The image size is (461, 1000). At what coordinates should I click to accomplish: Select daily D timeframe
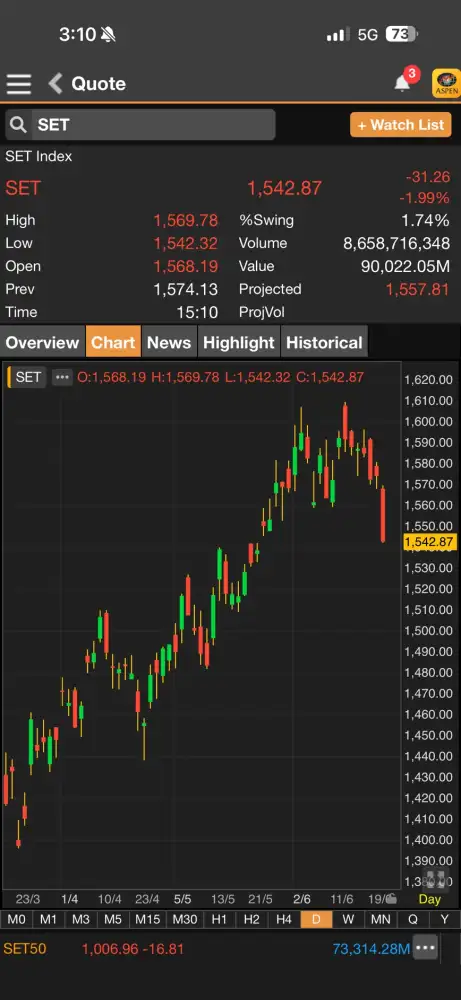[x=316, y=919]
